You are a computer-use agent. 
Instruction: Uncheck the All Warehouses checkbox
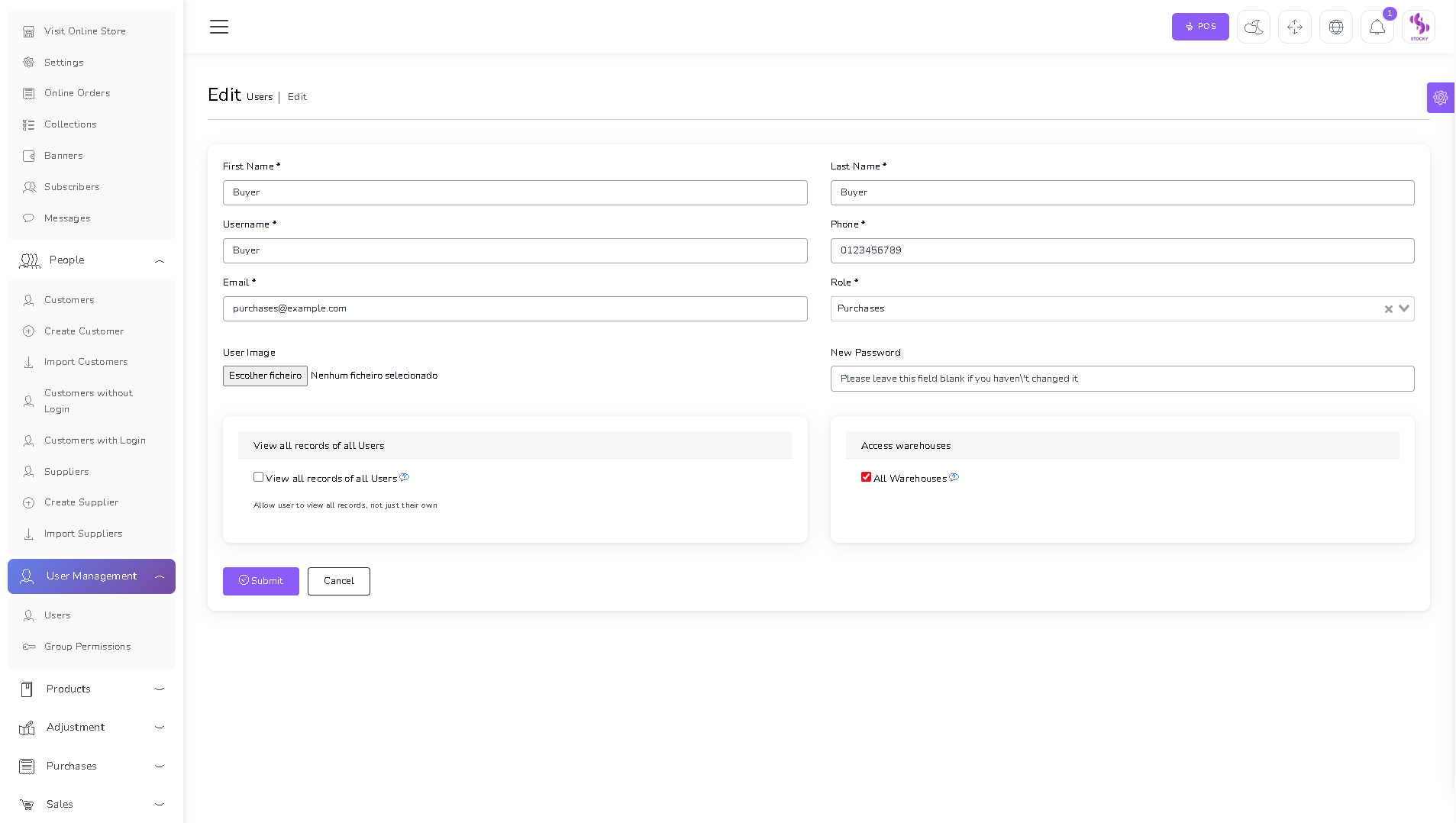(866, 477)
